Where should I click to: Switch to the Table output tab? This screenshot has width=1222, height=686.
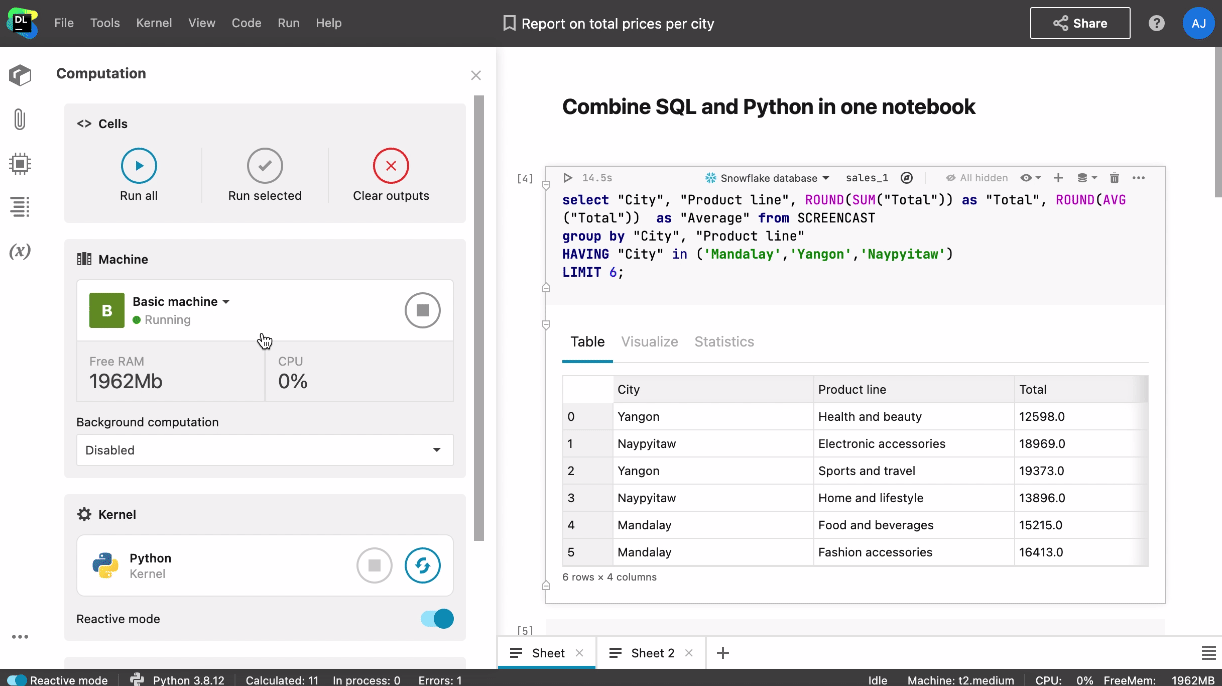587,342
